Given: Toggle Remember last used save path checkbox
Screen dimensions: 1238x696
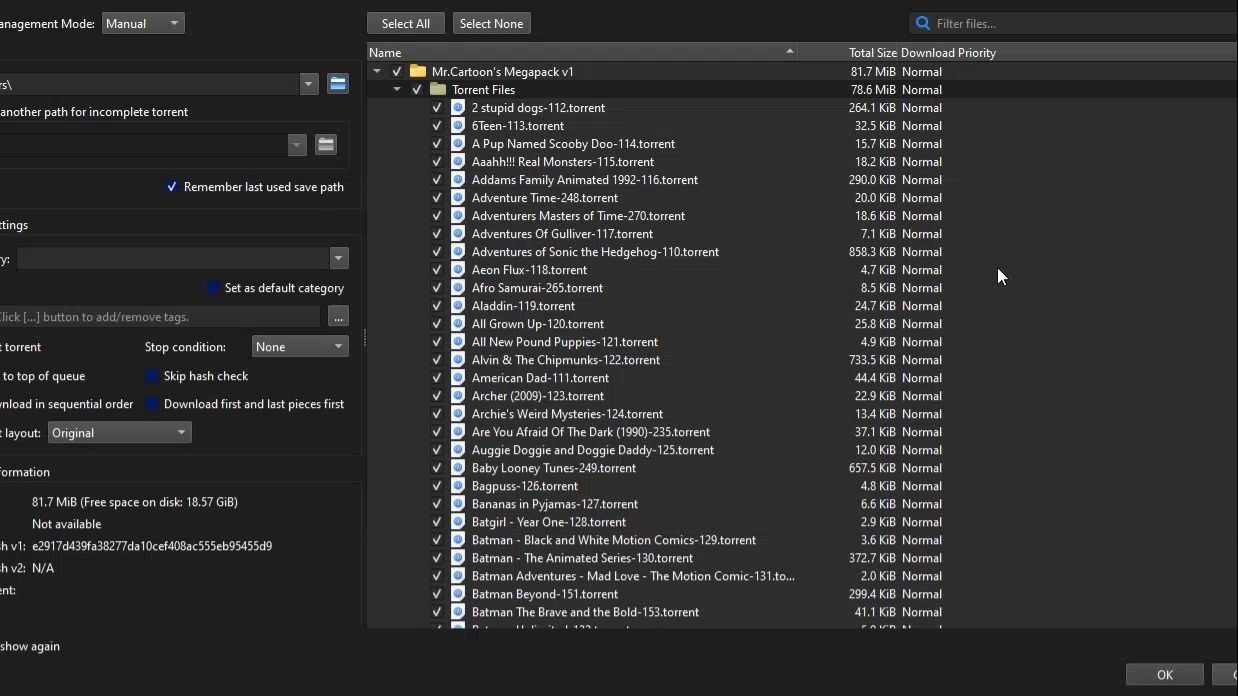Looking at the screenshot, I should click(x=172, y=187).
